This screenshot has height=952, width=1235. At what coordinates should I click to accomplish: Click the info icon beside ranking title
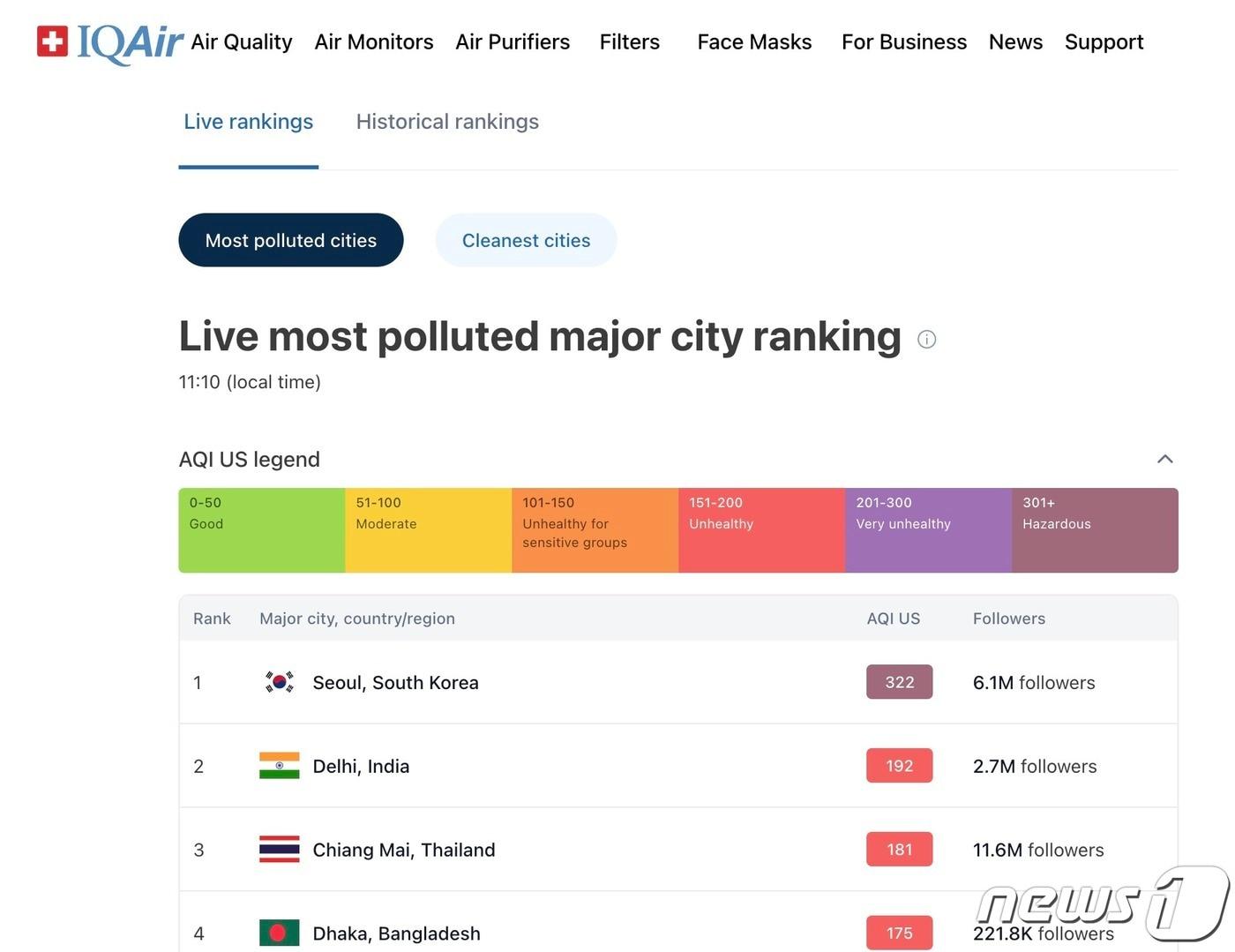pos(926,339)
